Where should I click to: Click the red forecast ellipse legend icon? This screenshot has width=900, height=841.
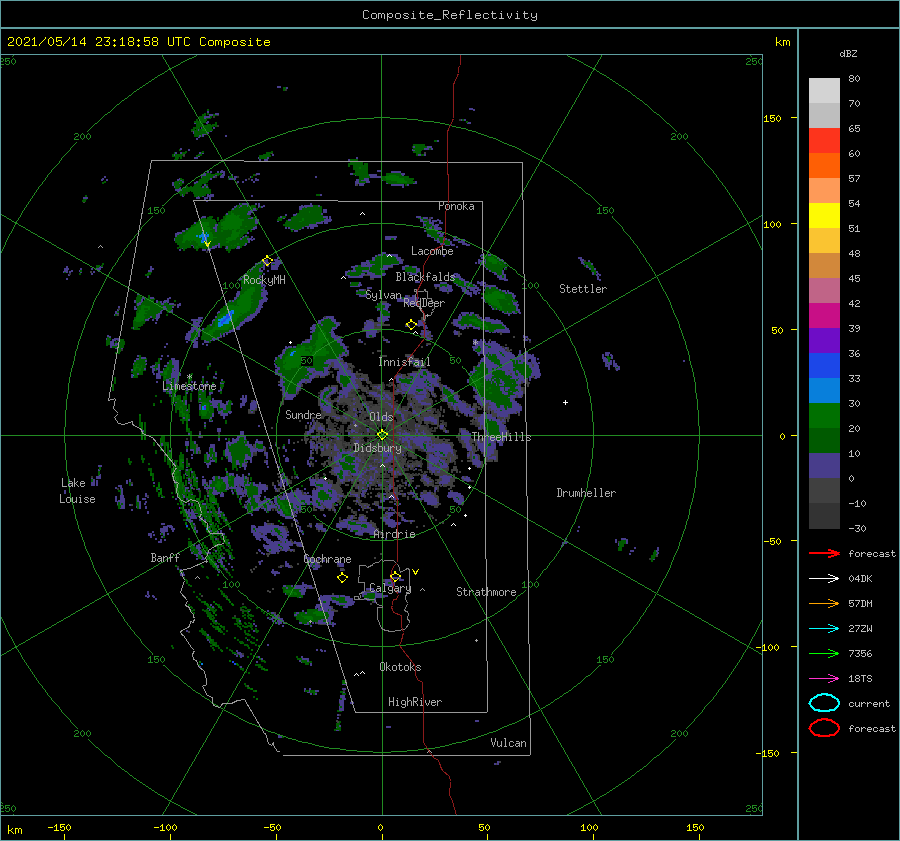click(824, 728)
